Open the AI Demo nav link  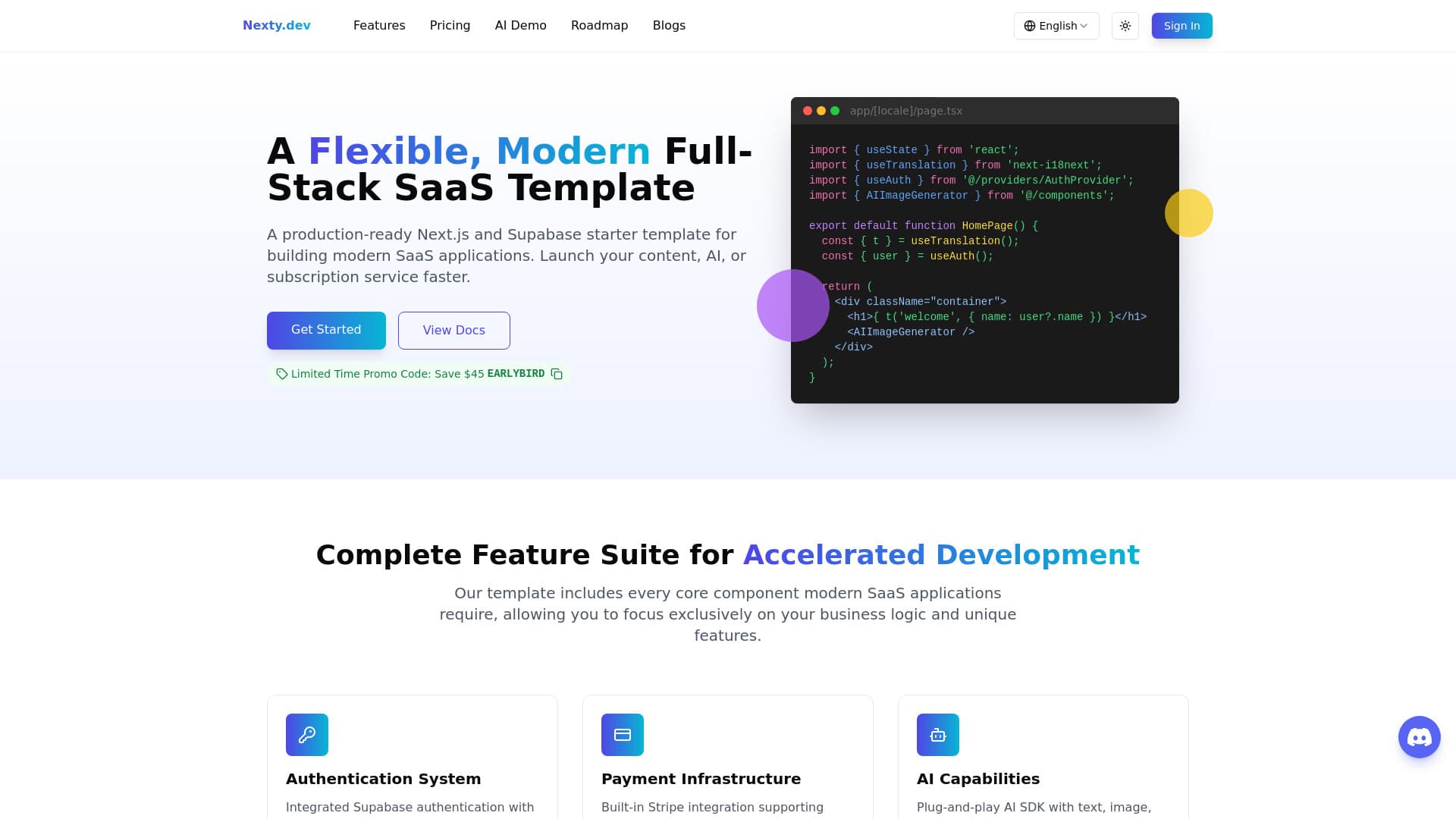[x=520, y=26]
